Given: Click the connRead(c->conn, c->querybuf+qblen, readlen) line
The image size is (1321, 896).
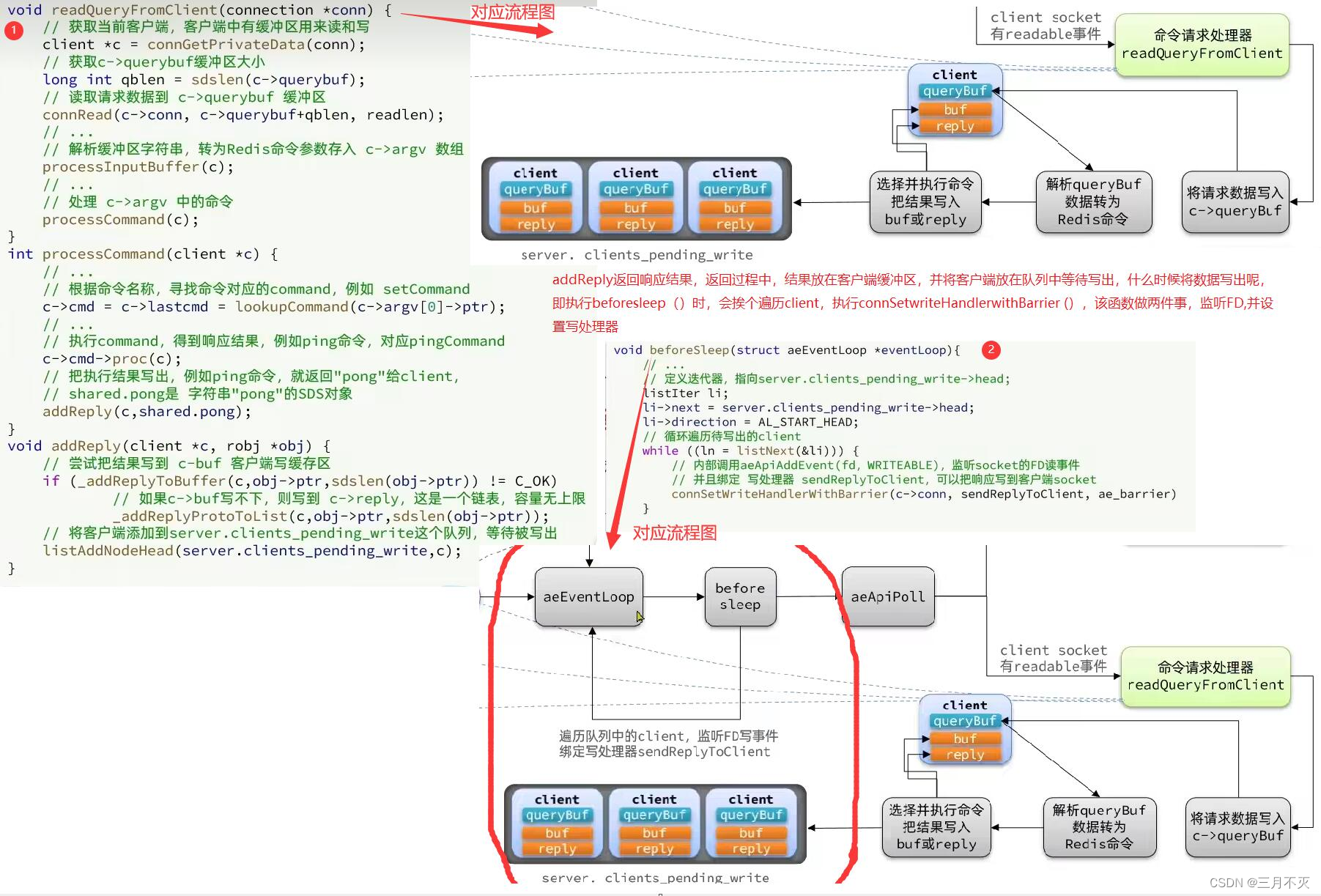Looking at the screenshot, I should 243,114.
